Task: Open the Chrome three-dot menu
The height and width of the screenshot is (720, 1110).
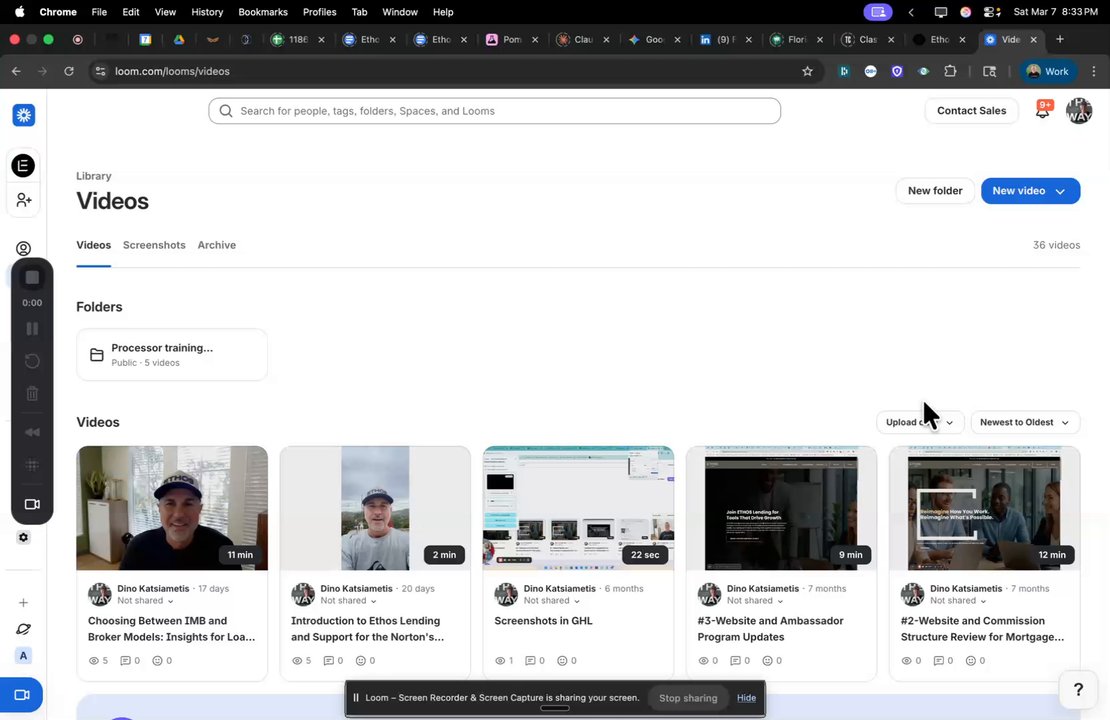Action: [x=1094, y=71]
